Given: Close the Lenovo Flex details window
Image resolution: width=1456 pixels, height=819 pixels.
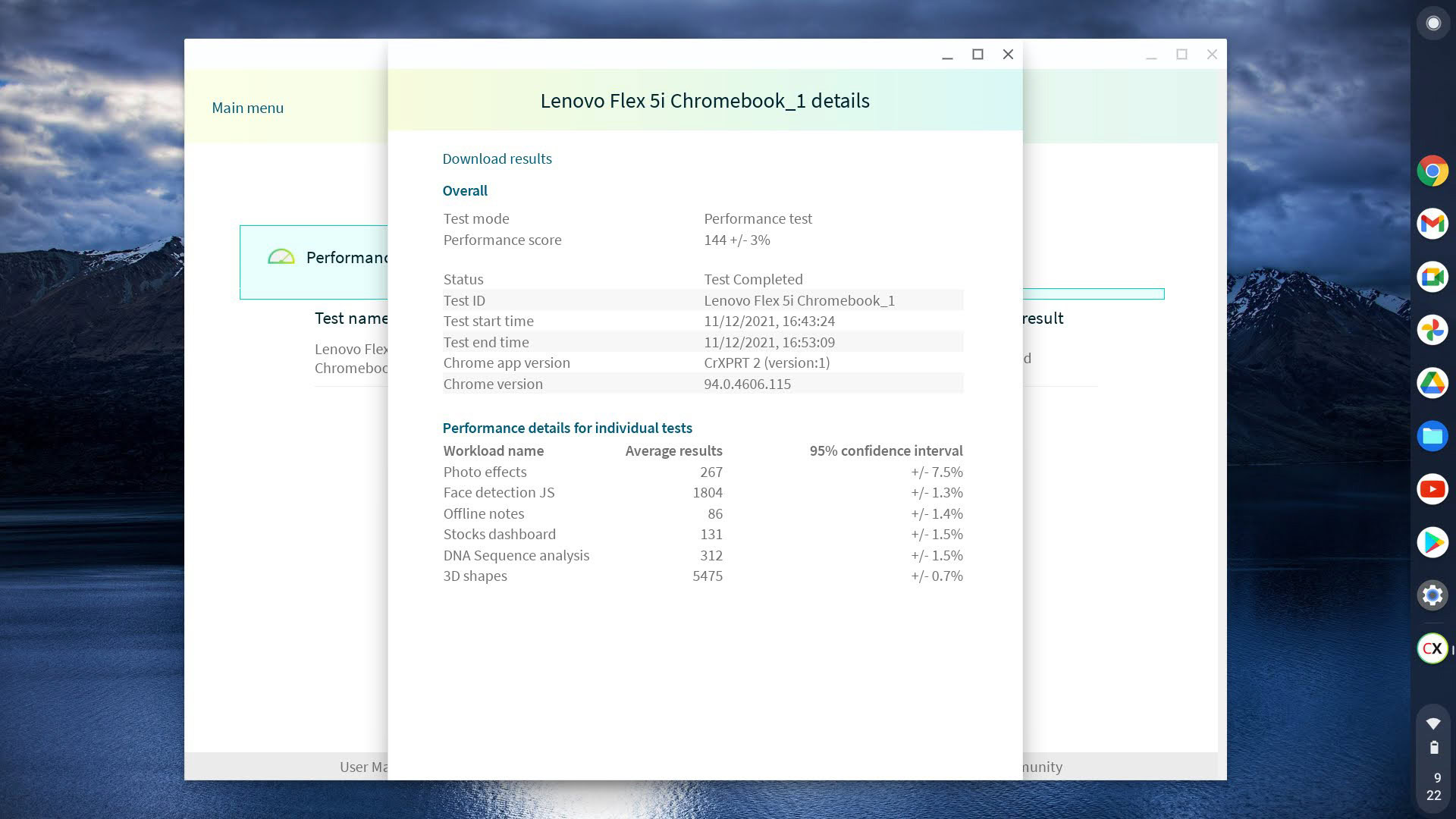Looking at the screenshot, I should pyautogui.click(x=1008, y=55).
